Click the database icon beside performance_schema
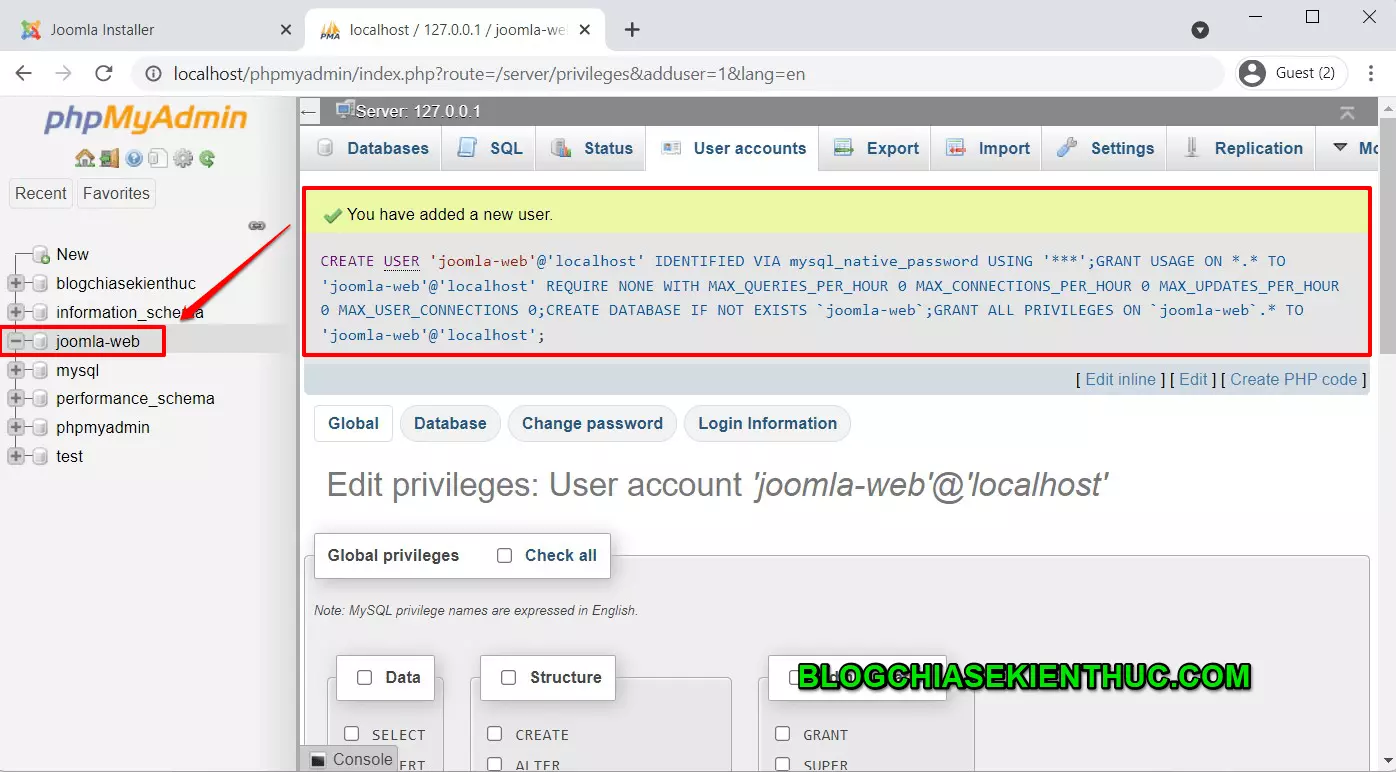Screen dimensions: 1396x772 point(41,399)
